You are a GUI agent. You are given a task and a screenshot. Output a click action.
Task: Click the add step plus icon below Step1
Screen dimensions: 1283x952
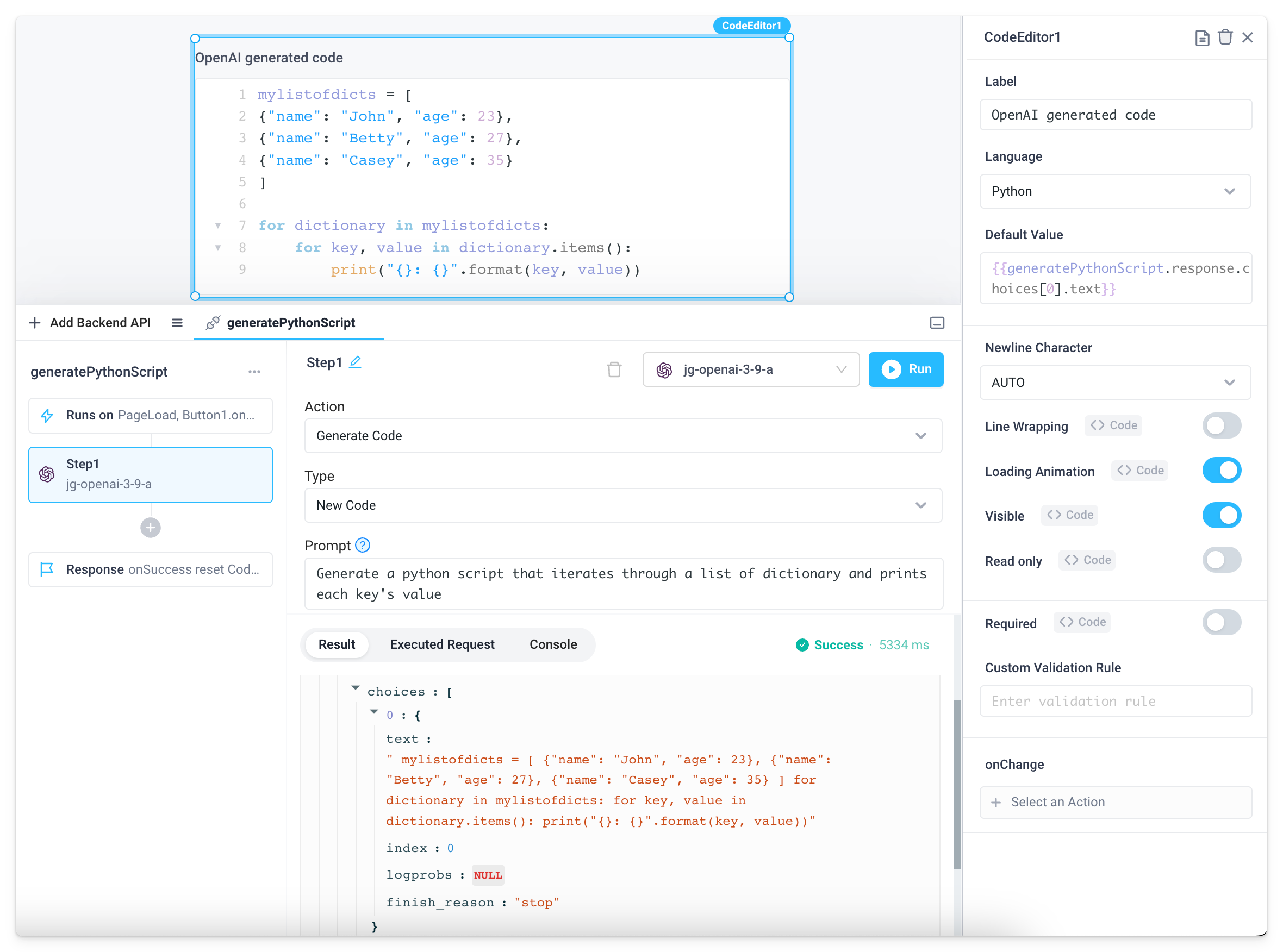[151, 527]
